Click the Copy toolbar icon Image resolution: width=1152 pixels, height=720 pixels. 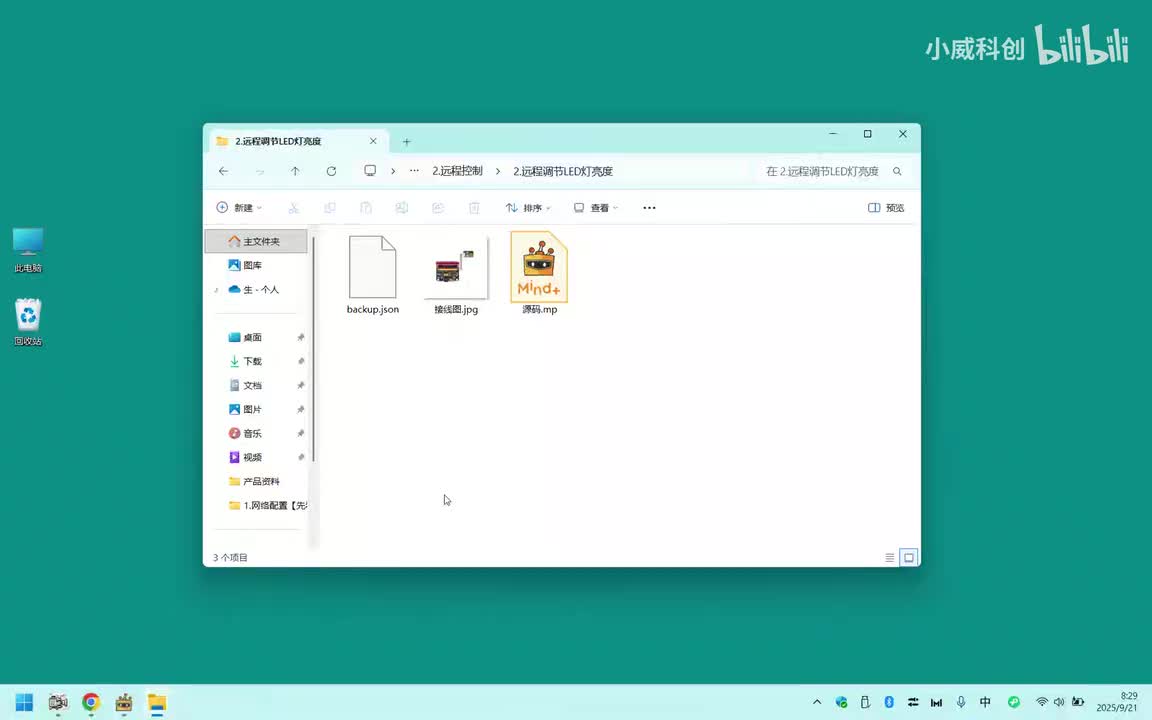coord(330,208)
